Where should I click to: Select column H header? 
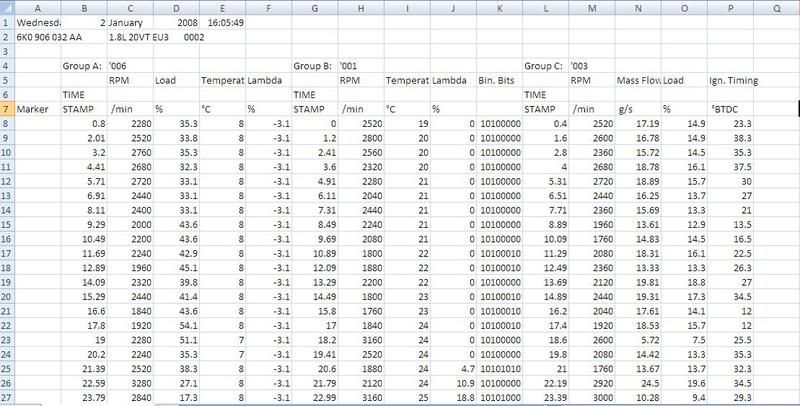(x=361, y=9)
